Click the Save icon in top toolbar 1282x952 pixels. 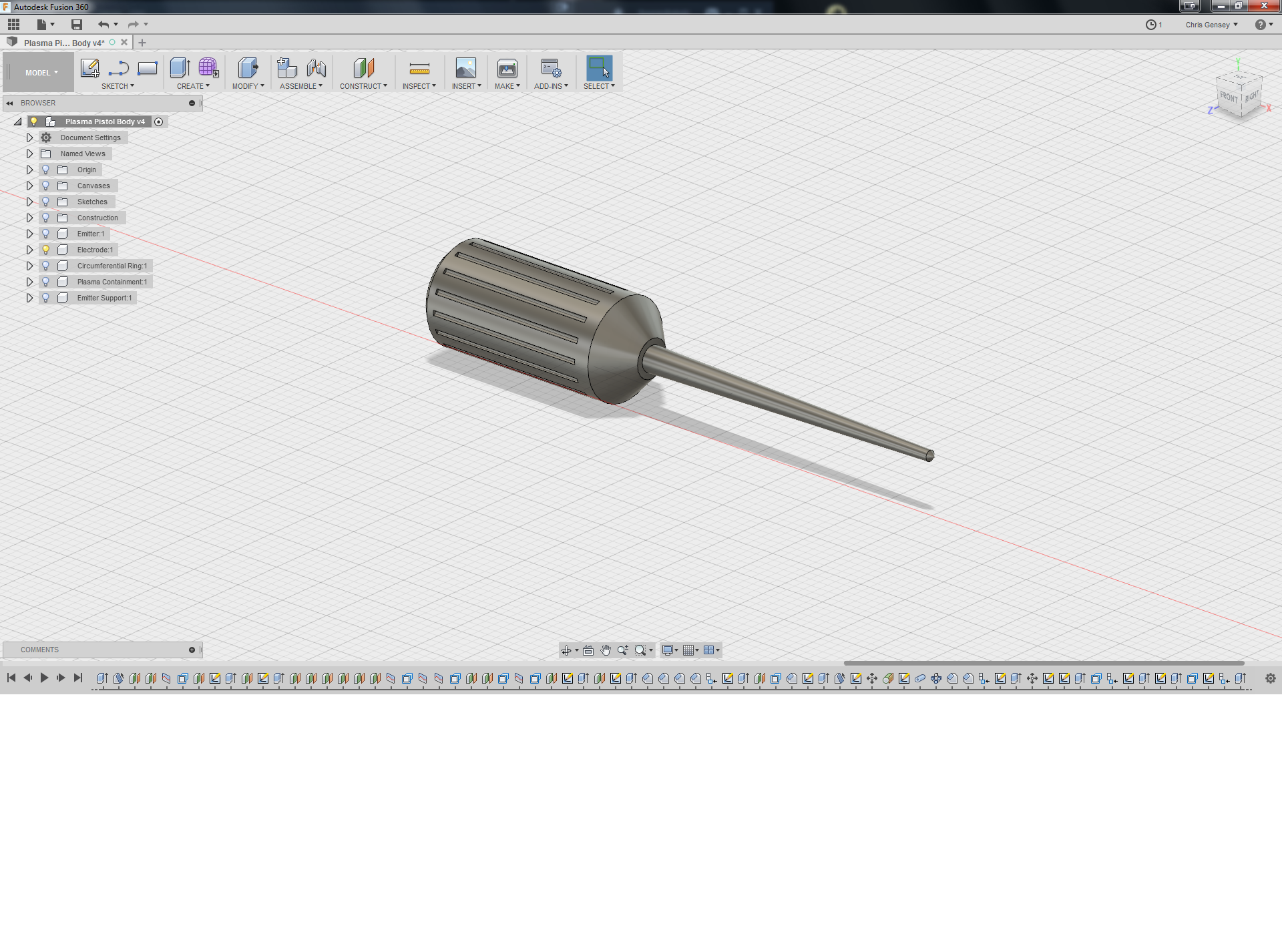click(77, 25)
